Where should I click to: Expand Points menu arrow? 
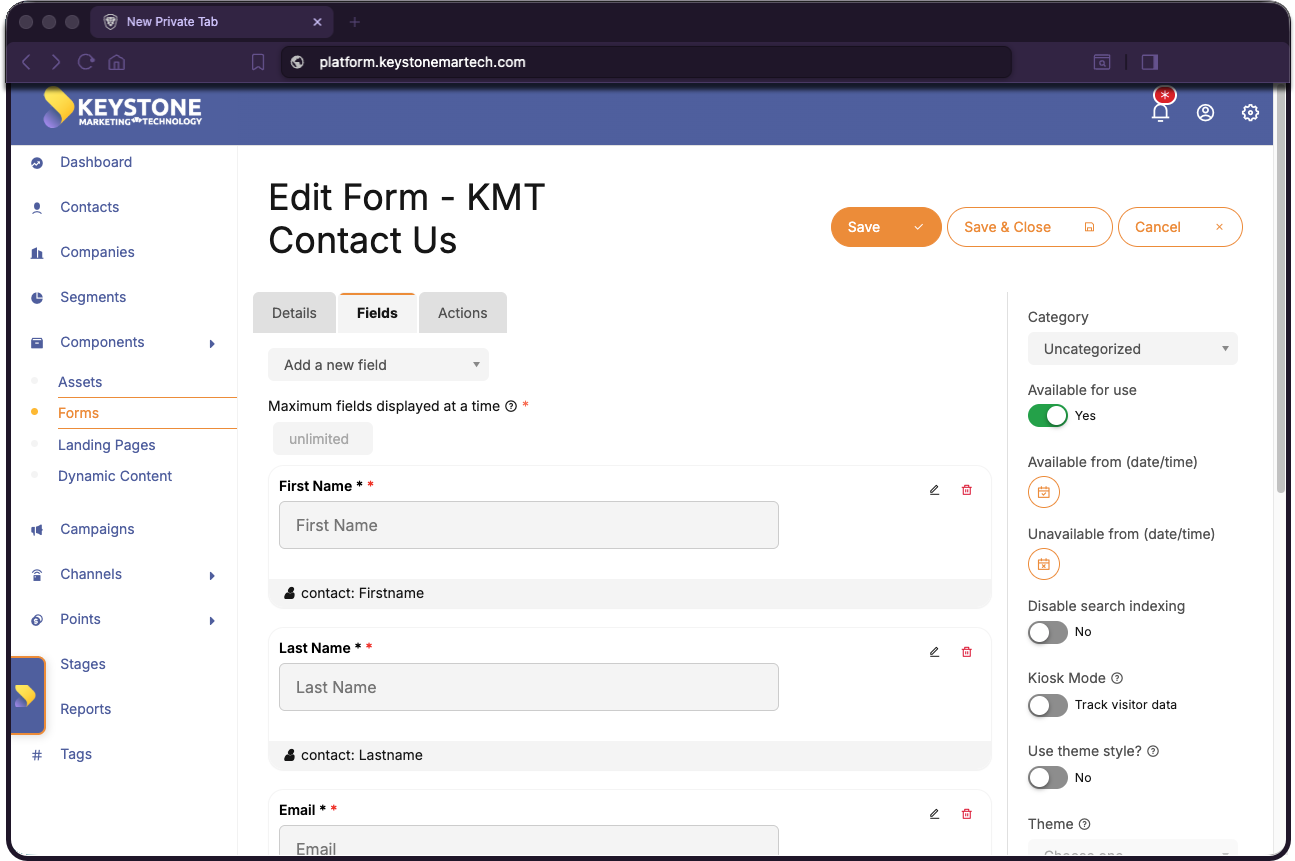point(212,621)
